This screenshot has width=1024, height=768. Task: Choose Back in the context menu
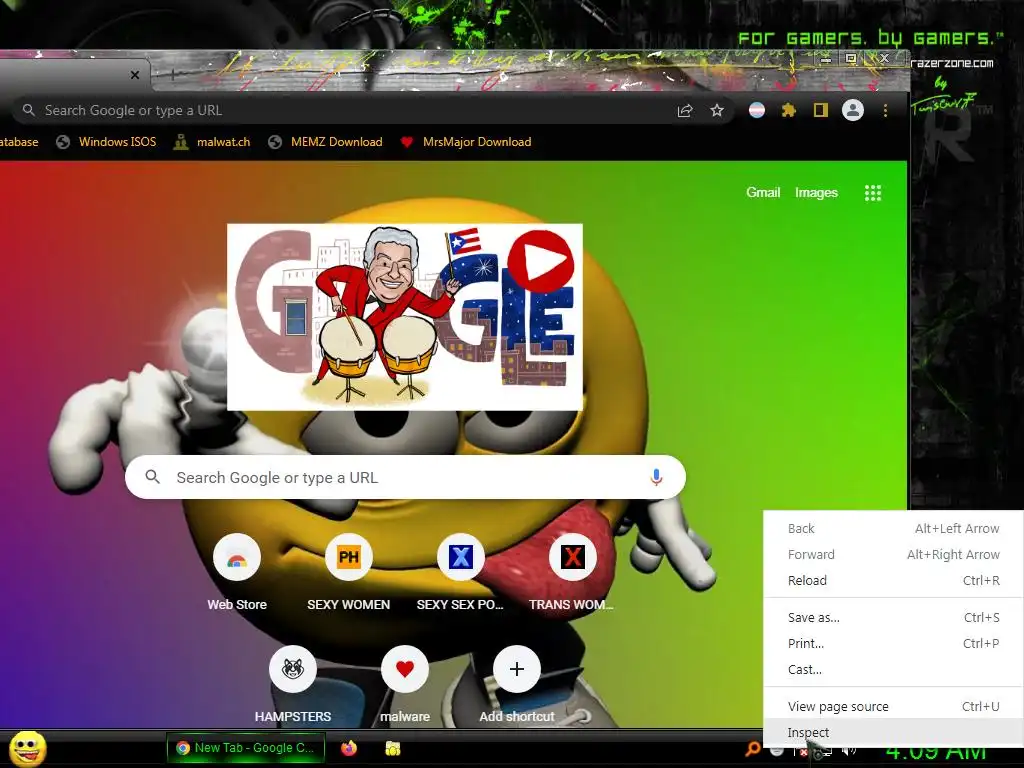(893, 528)
